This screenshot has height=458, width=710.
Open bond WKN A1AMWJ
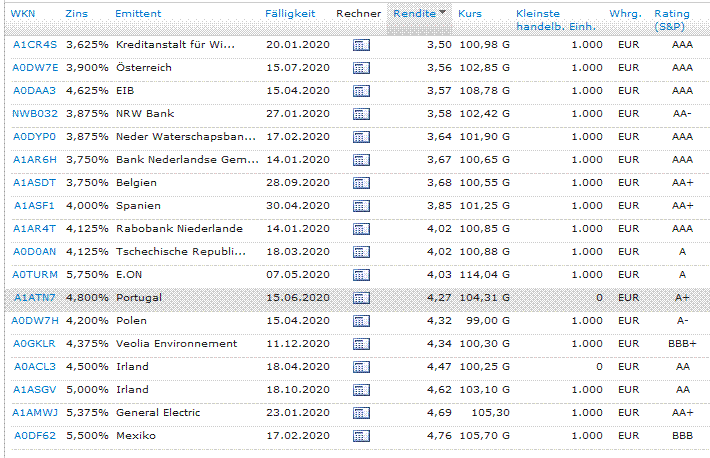(35, 413)
